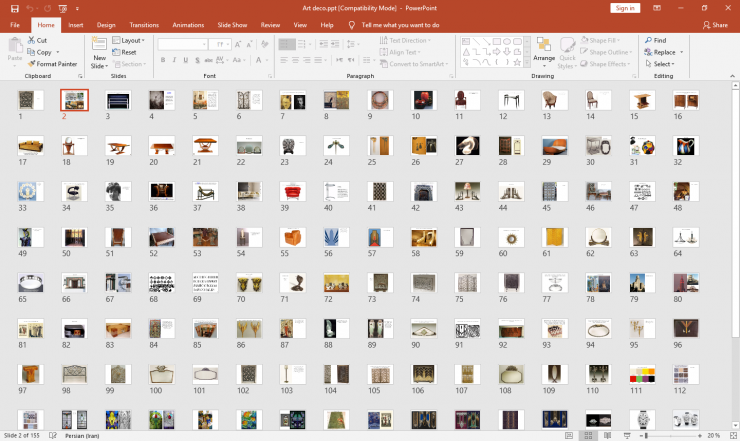This screenshot has height=441, width=740.
Task: Click the Cut scissors icon
Action: pyautogui.click(x=32, y=40)
